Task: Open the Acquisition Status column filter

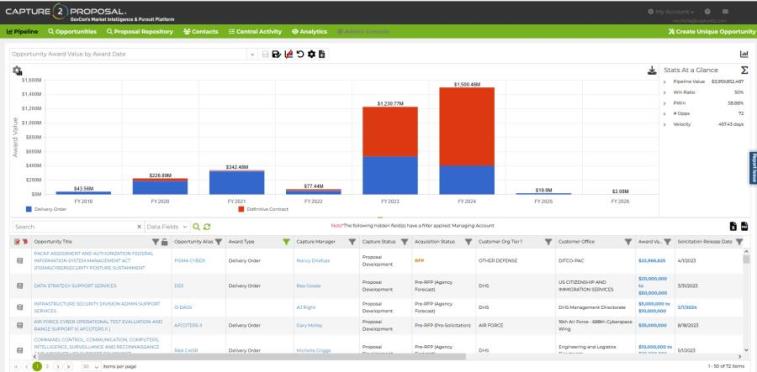Action: coord(468,242)
